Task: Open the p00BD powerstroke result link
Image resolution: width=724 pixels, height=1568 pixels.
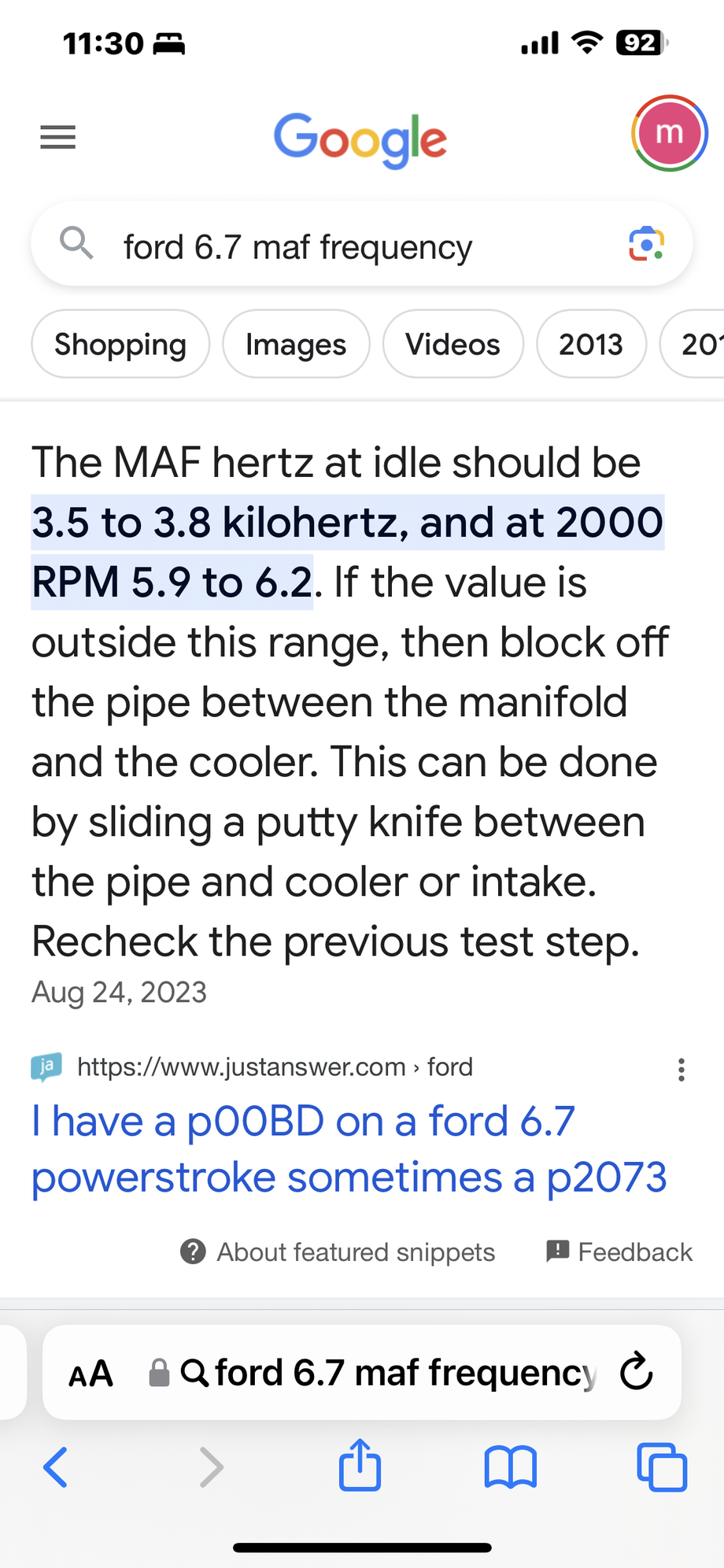Action: tap(348, 1149)
